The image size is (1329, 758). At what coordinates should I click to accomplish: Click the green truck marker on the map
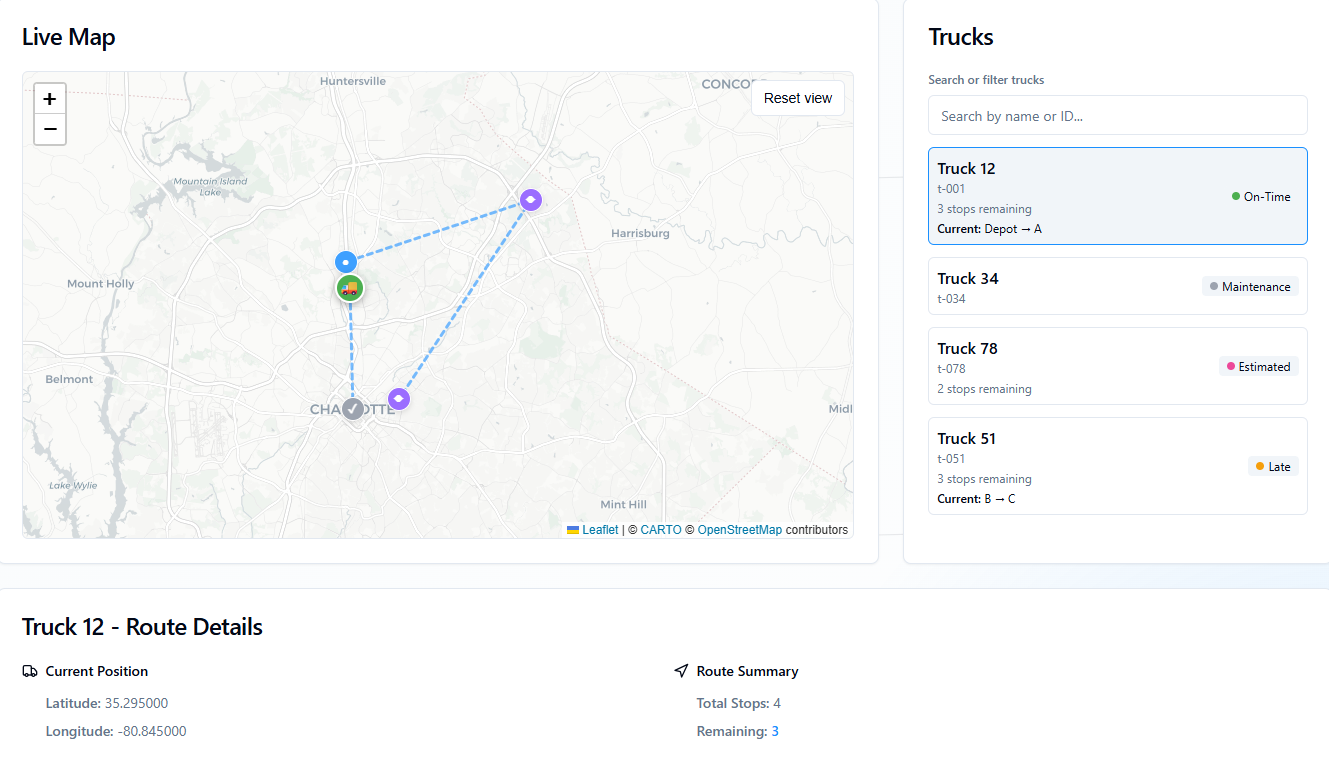349,288
